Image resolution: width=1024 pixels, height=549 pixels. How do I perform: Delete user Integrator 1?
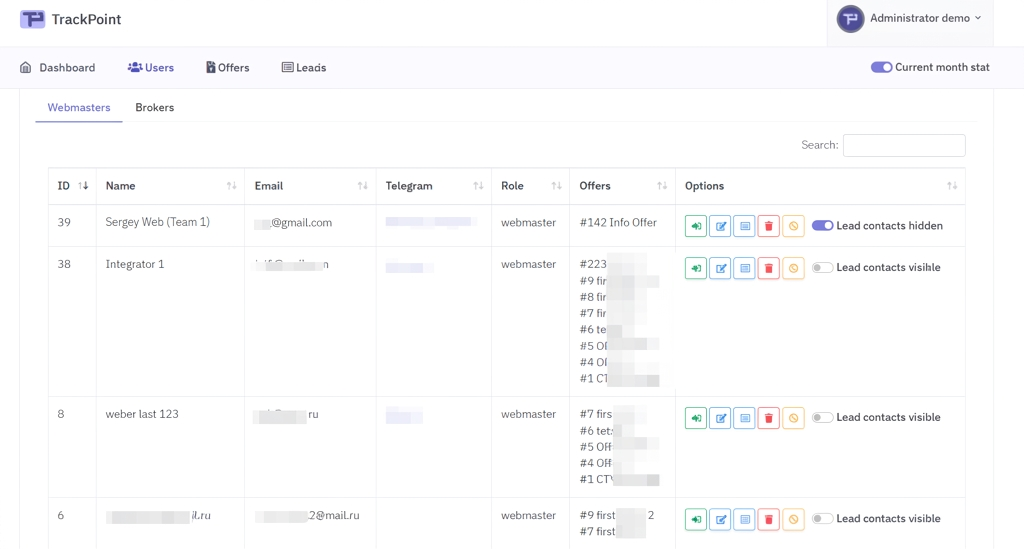point(769,268)
